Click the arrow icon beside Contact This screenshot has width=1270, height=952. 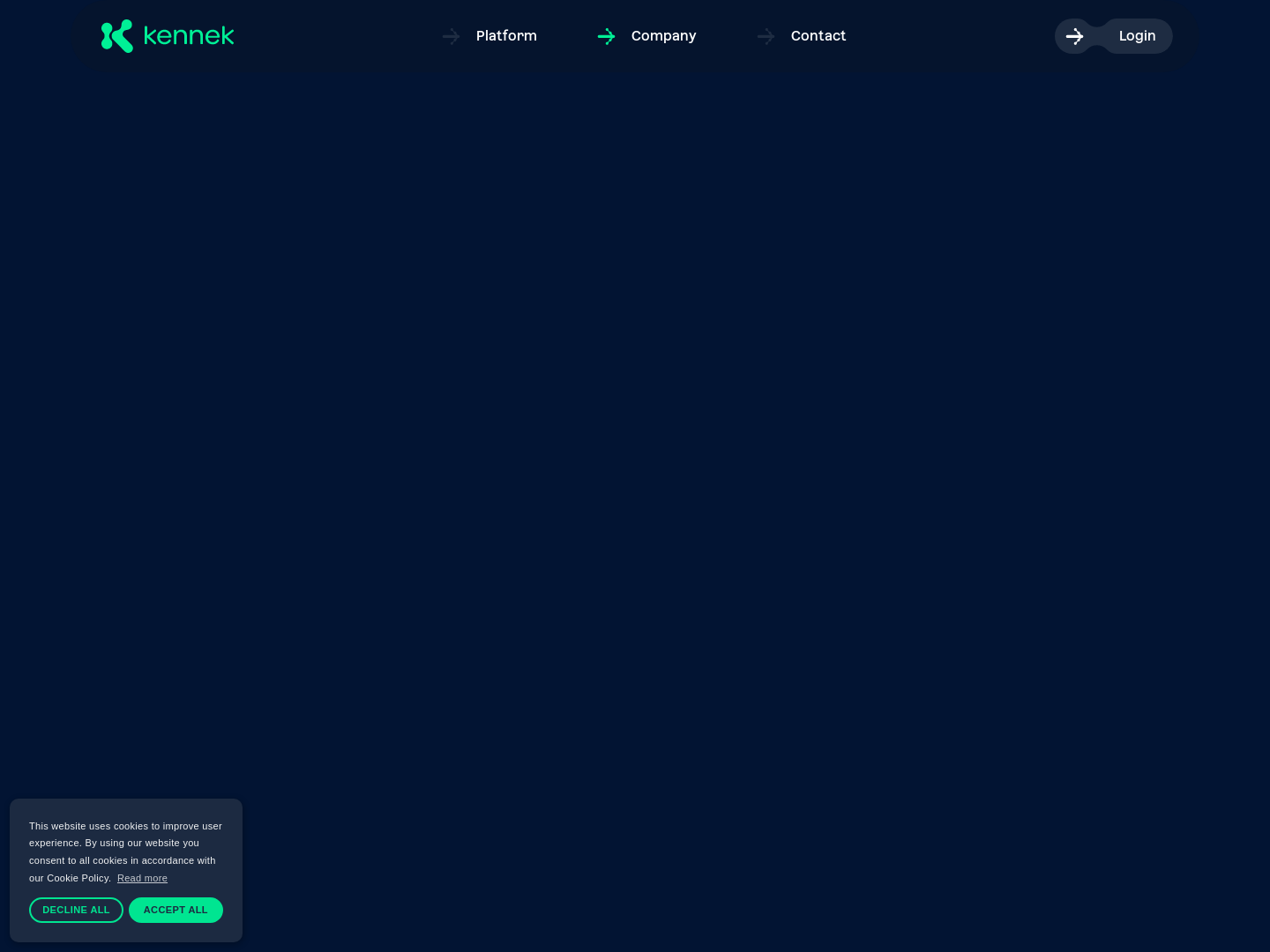(766, 36)
